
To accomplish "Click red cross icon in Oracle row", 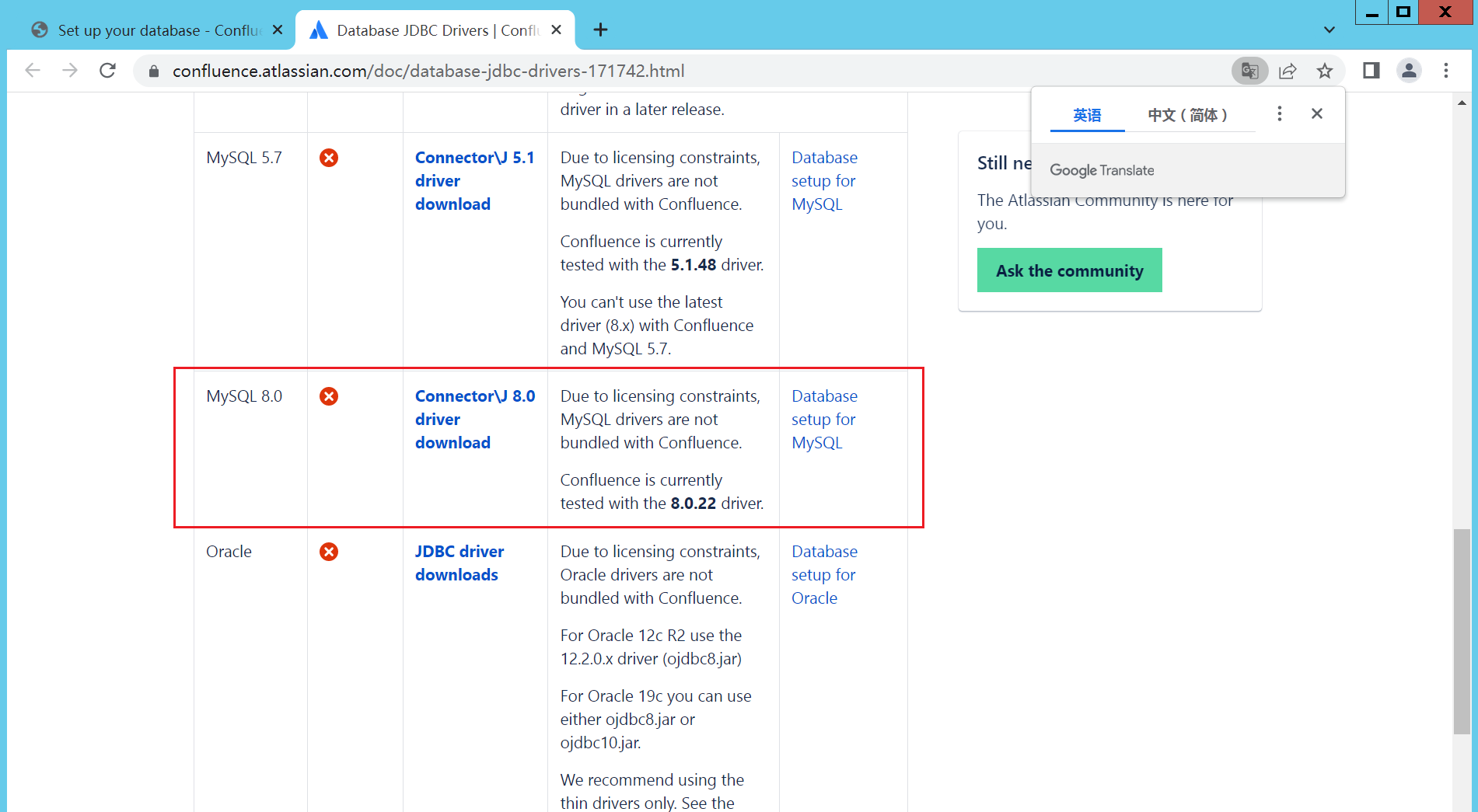I will [329, 552].
